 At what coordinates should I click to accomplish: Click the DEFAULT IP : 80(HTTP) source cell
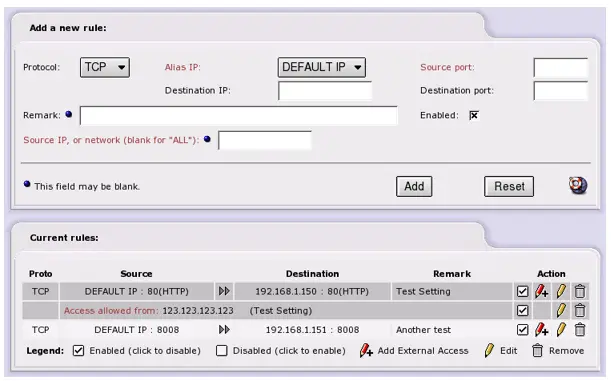pyautogui.click(x=136, y=291)
